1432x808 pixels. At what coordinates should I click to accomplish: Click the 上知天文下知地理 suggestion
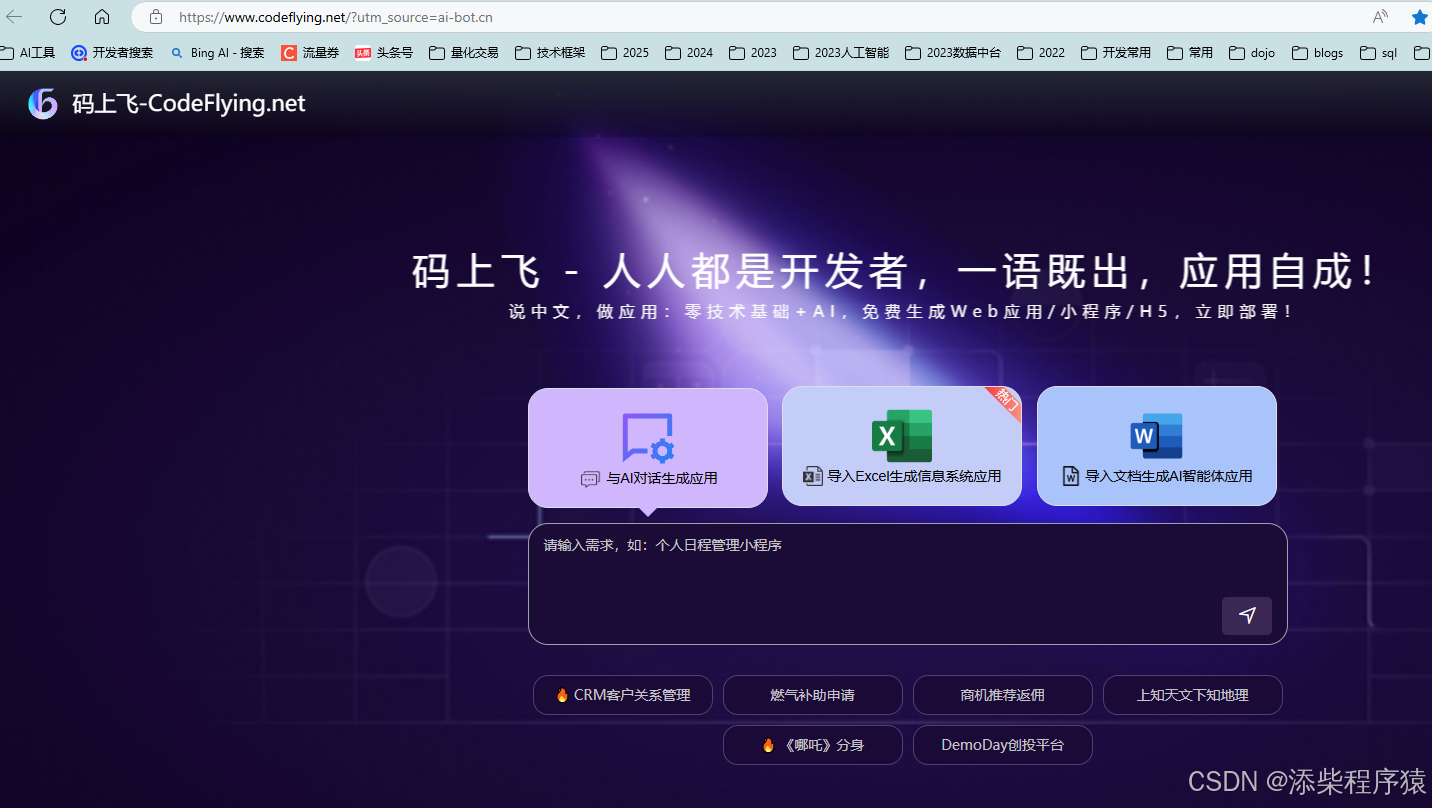point(1193,695)
